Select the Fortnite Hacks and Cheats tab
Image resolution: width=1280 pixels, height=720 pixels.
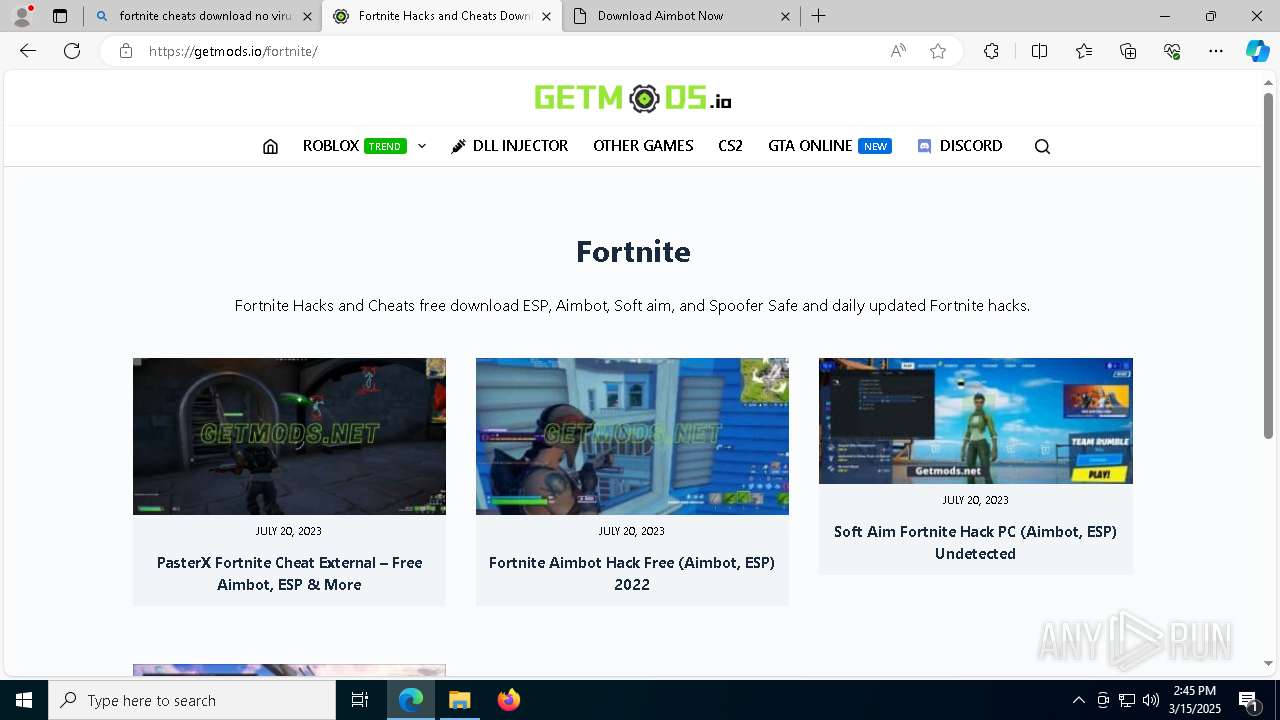coord(441,16)
